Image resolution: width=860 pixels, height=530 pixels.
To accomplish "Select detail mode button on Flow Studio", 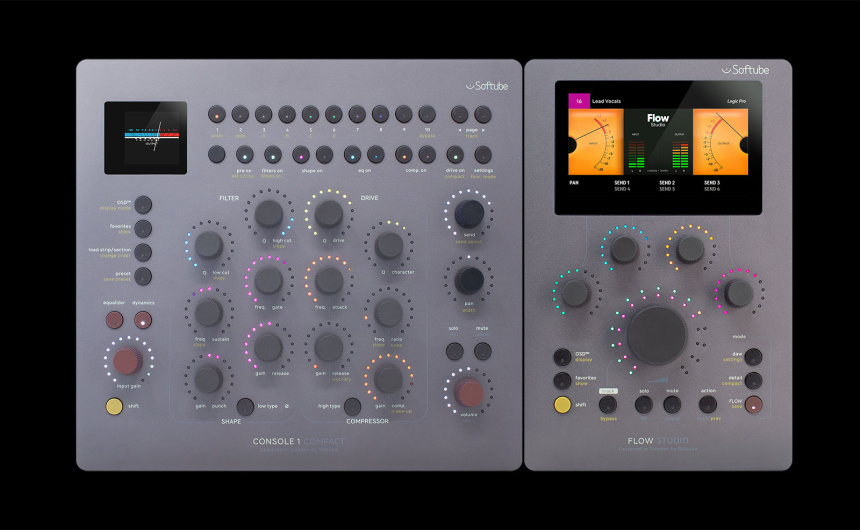I will (753, 380).
